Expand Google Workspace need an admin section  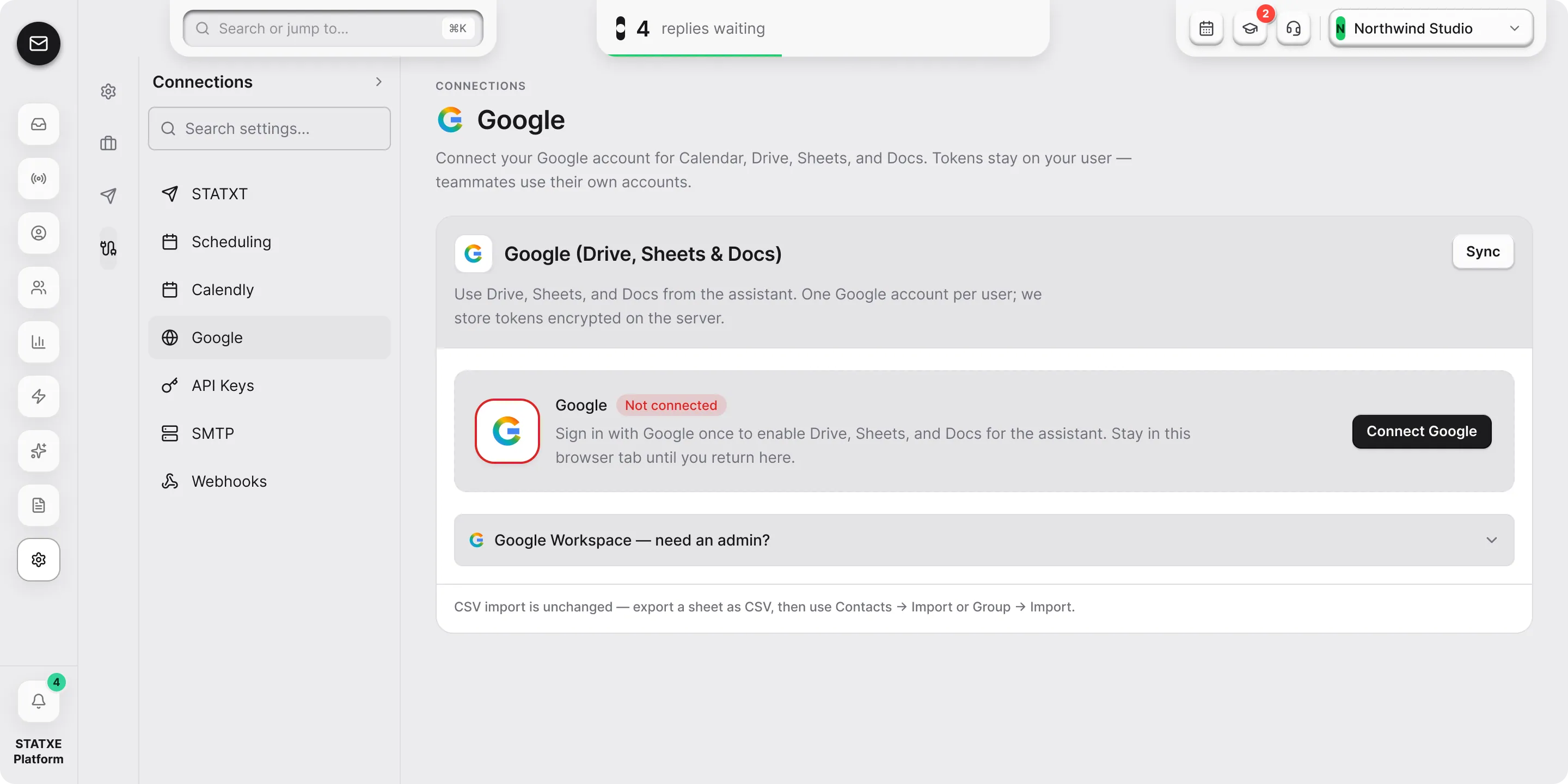click(x=984, y=540)
